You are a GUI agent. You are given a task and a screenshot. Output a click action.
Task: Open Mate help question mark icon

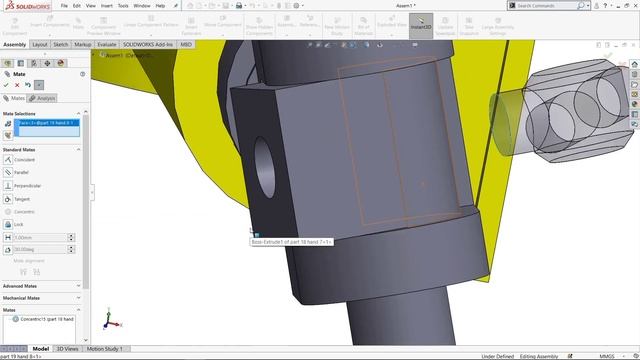[82, 74]
